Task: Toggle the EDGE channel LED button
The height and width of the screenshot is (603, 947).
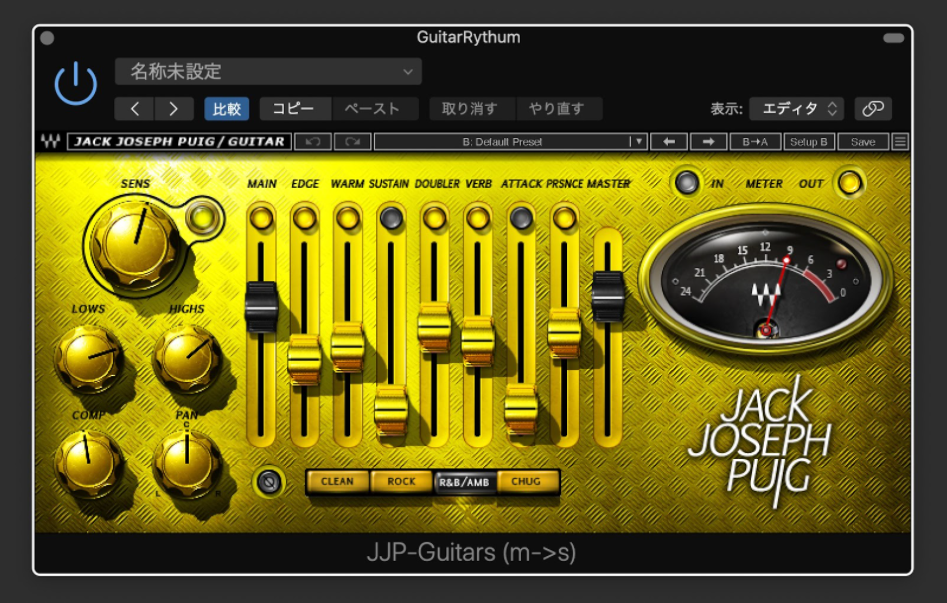Action: [x=304, y=218]
